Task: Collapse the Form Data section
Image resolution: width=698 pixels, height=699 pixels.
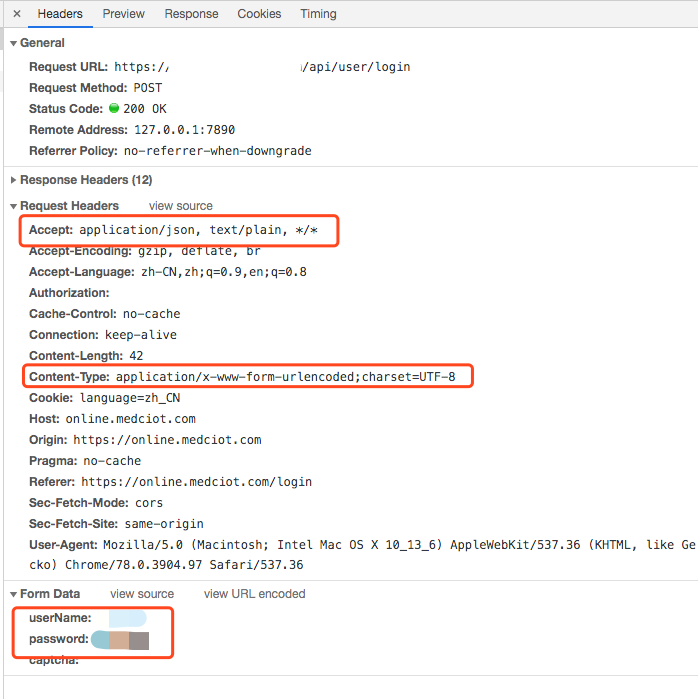Action: (13, 594)
